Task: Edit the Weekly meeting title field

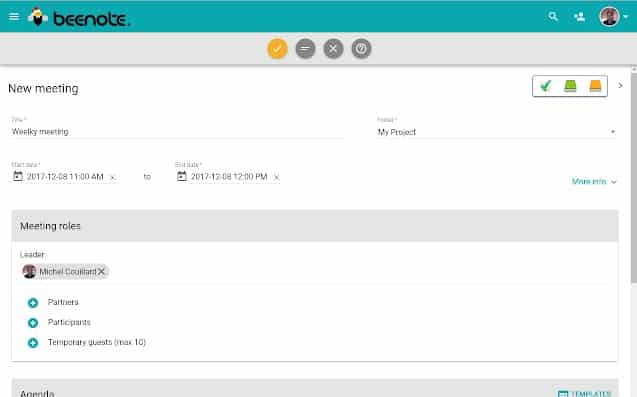Action: [177, 132]
